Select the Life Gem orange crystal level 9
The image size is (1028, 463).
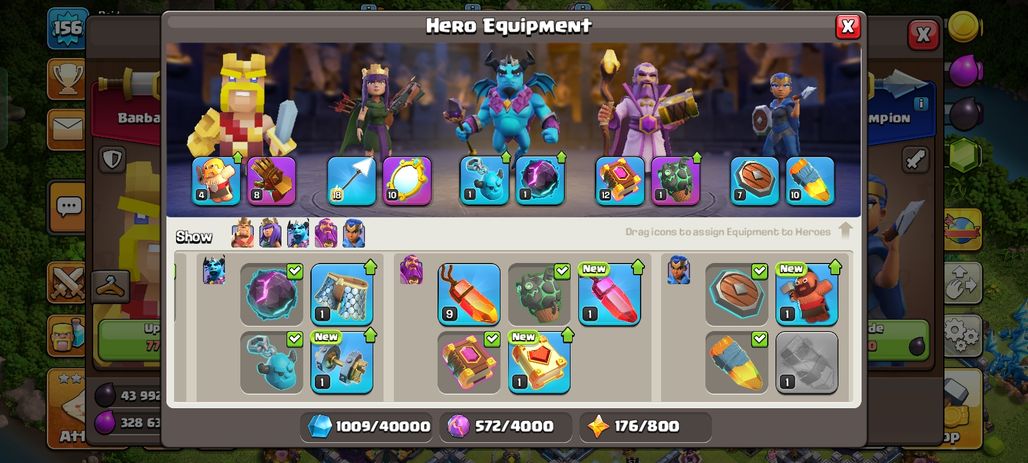coord(469,294)
